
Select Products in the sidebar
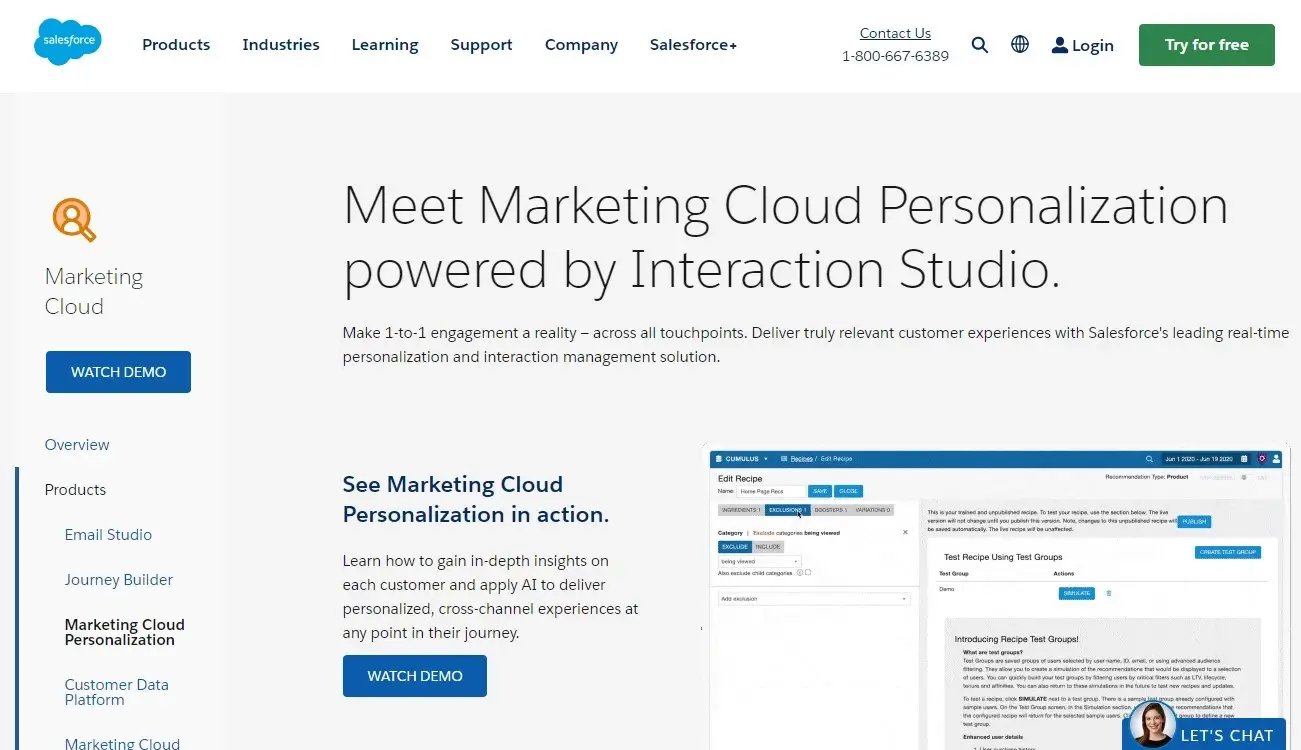point(75,490)
